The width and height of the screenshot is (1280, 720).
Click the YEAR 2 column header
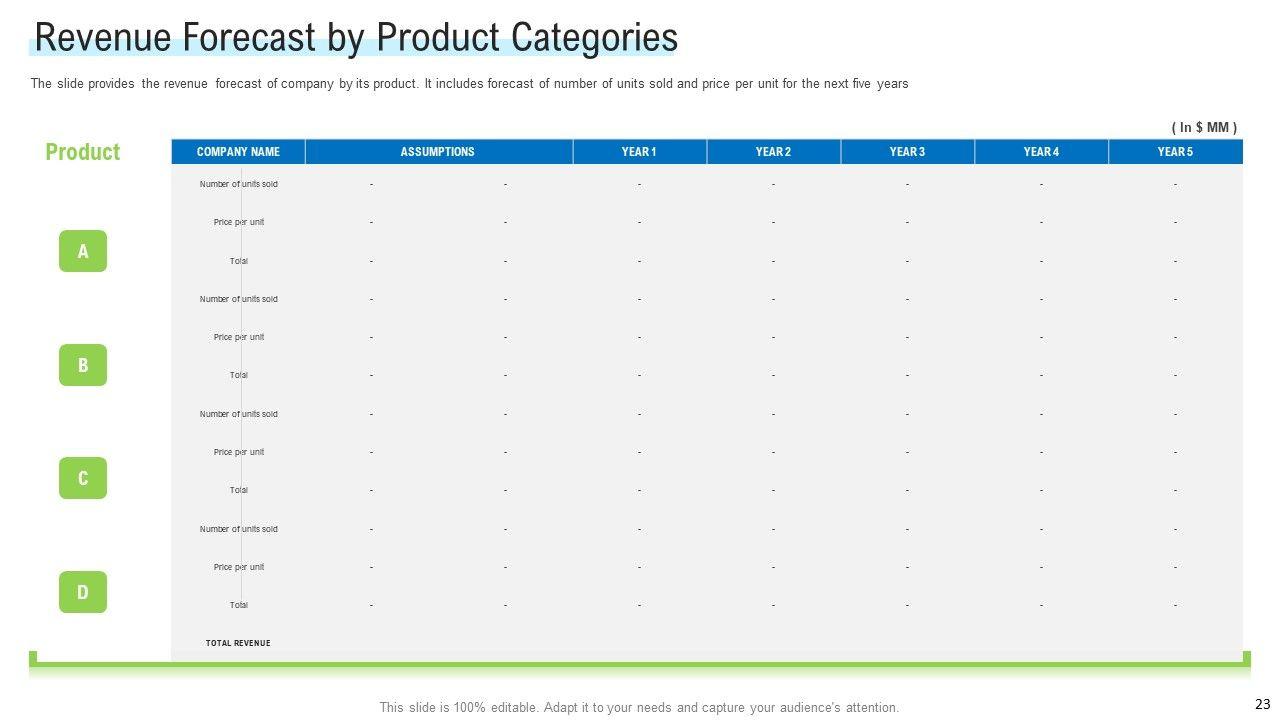click(773, 152)
